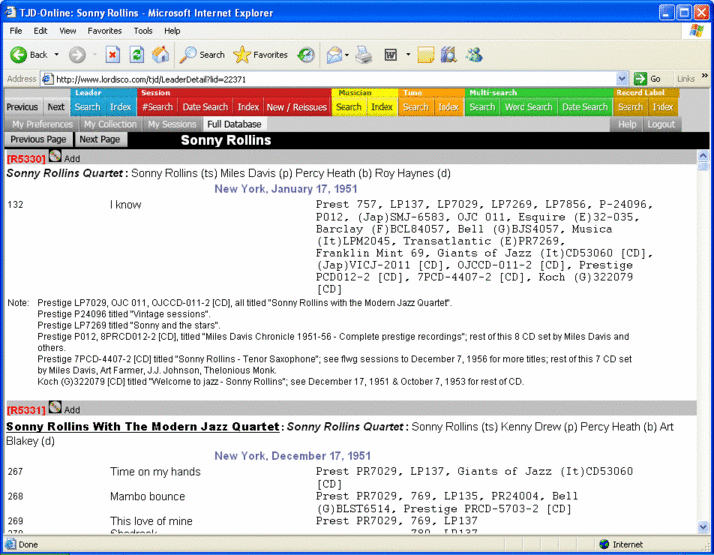
Task: Open the Mail button dropdown arrow
Action: [347, 55]
